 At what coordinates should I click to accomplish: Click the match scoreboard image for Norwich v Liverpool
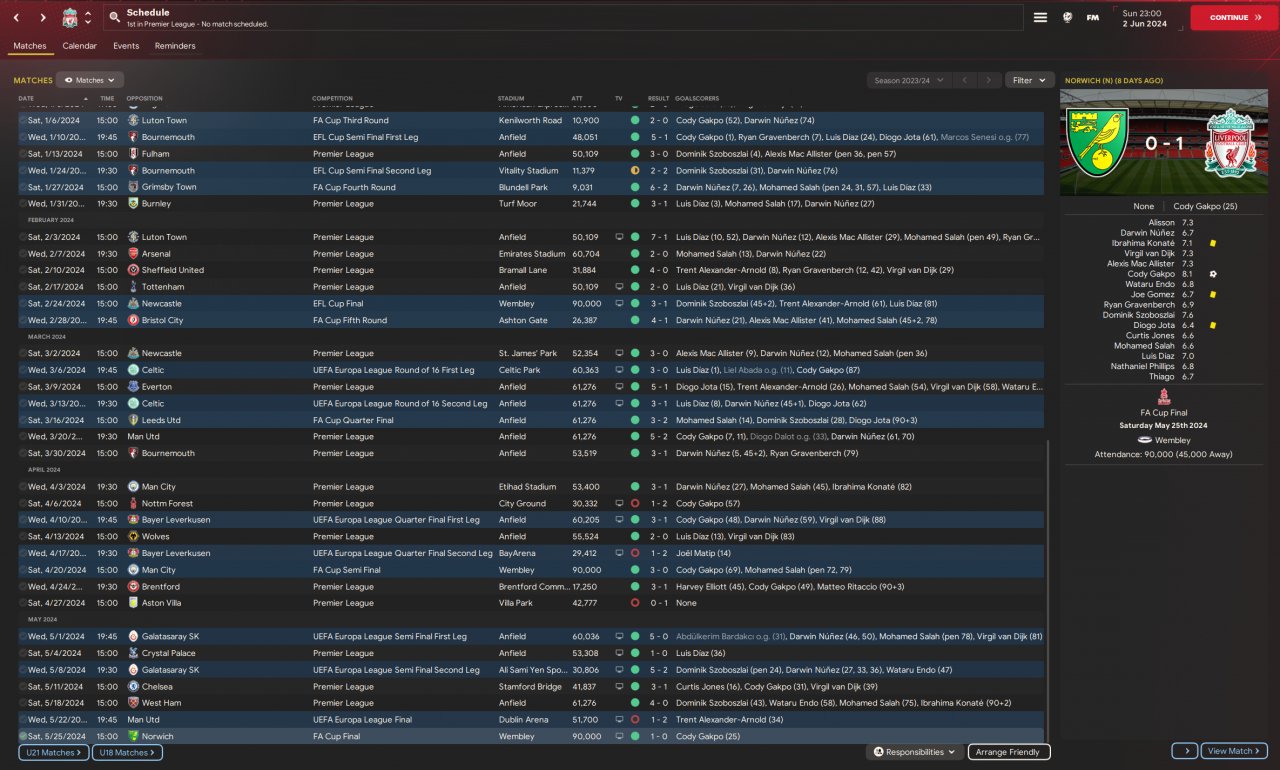(1164, 142)
